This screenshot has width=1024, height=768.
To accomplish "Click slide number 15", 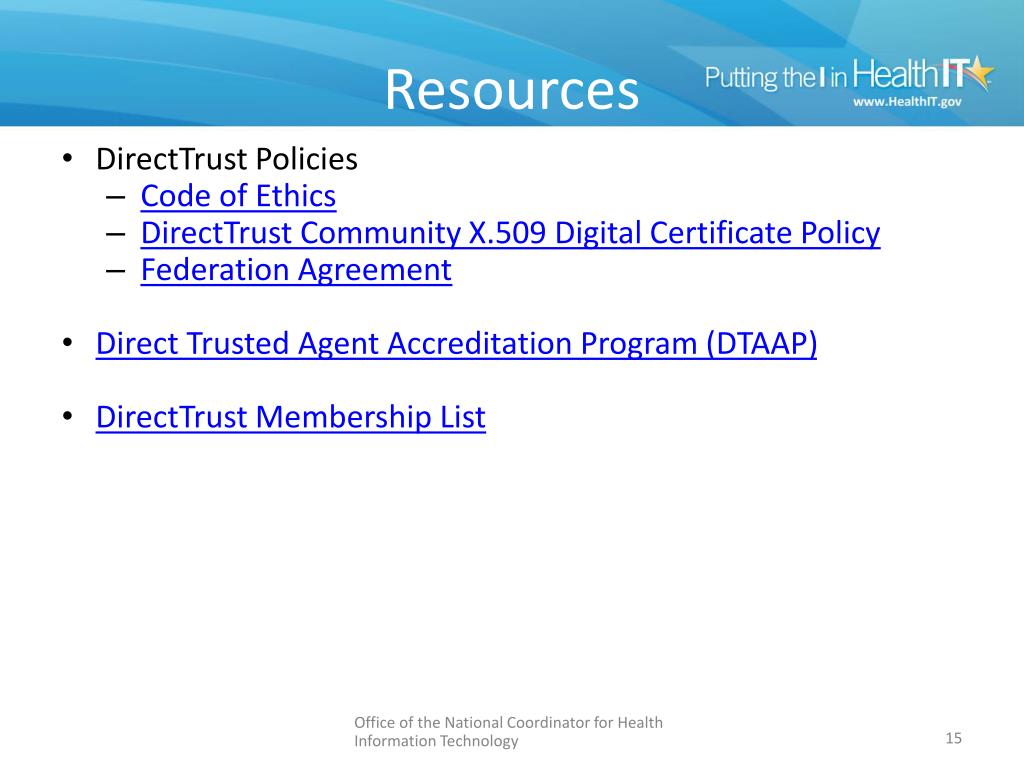I will 953,738.
